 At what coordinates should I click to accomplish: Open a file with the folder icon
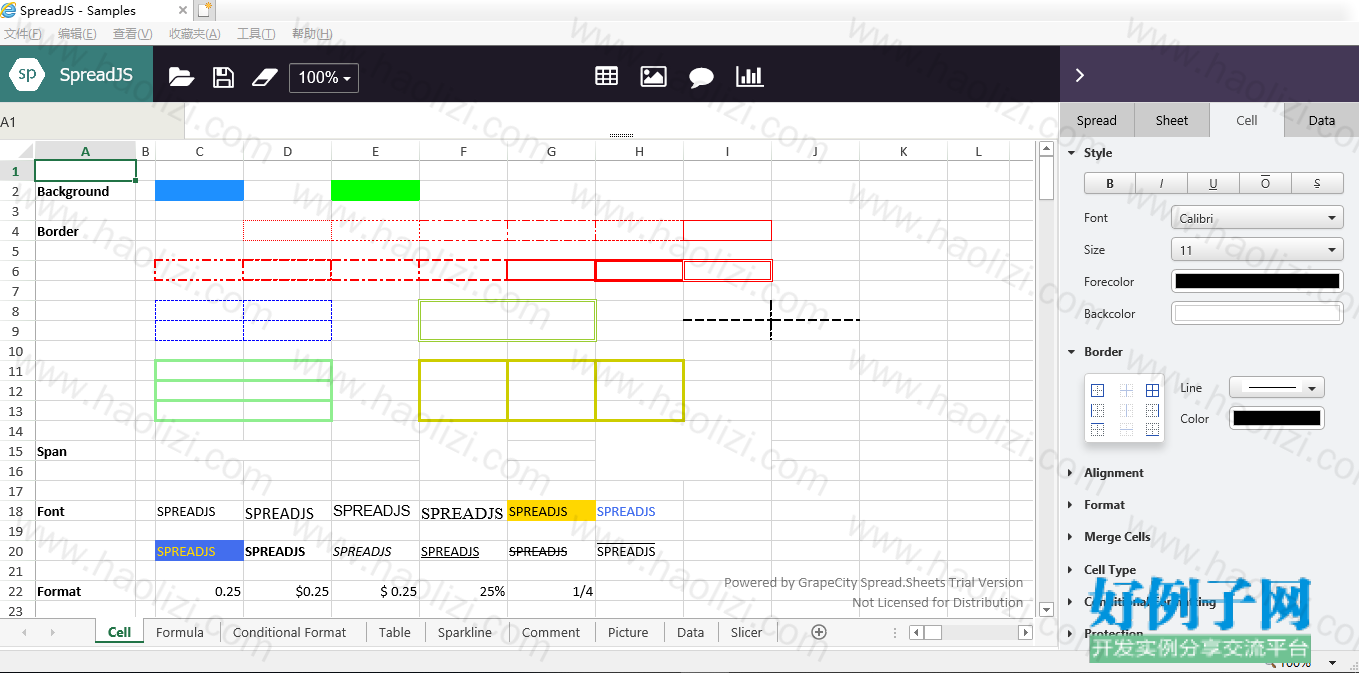[x=181, y=77]
